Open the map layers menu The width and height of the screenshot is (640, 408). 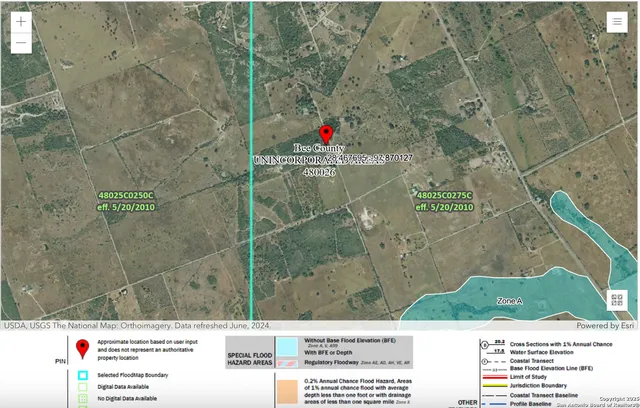pos(617,23)
